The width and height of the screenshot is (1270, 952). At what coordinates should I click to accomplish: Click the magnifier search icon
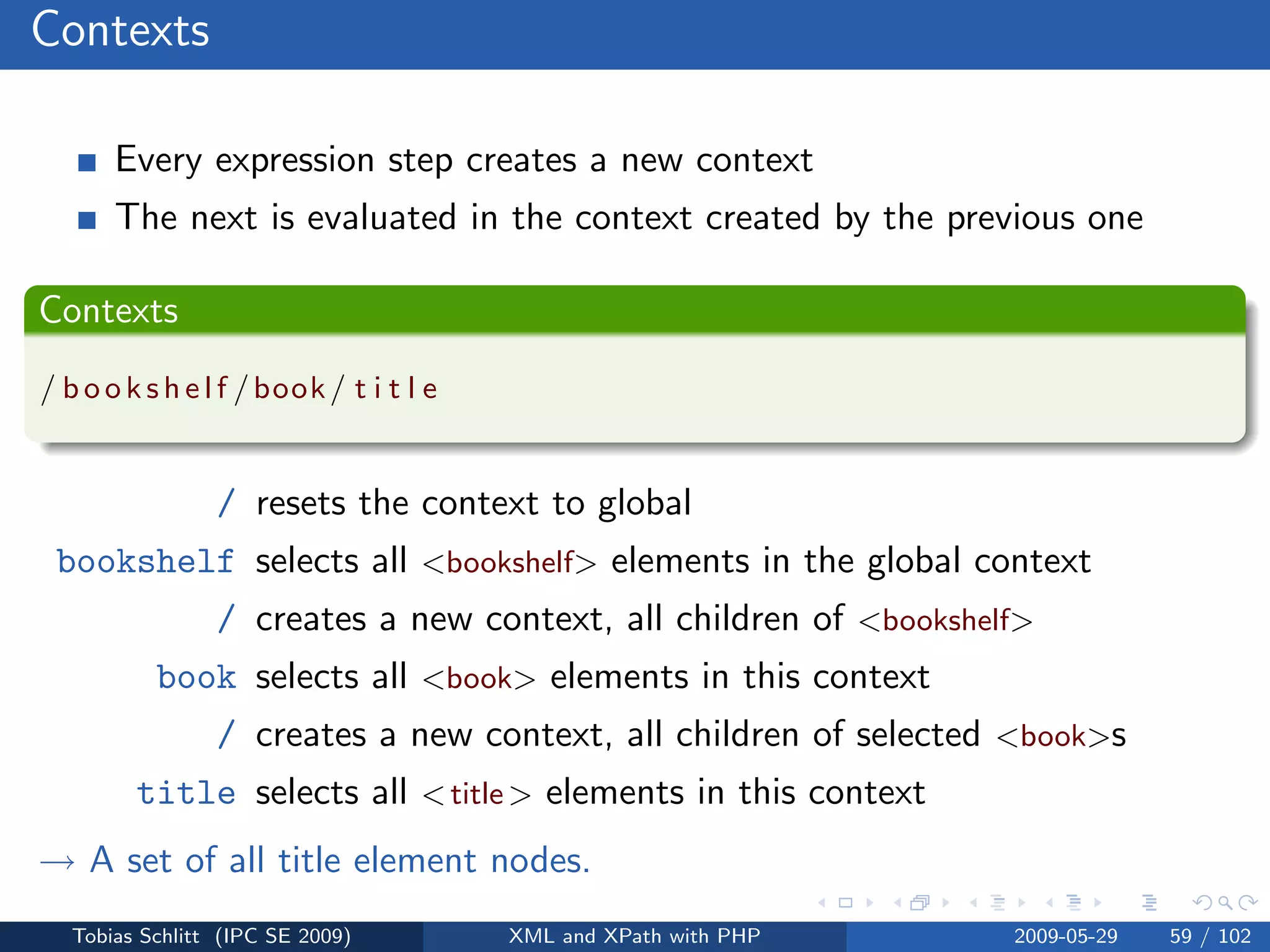tap(1225, 903)
